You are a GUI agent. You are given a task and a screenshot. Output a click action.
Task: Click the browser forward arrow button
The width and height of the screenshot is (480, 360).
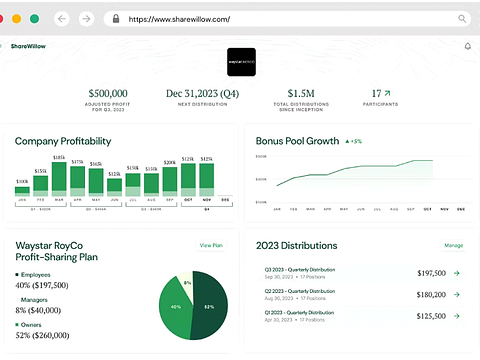pyautogui.click(x=86, y=19)
